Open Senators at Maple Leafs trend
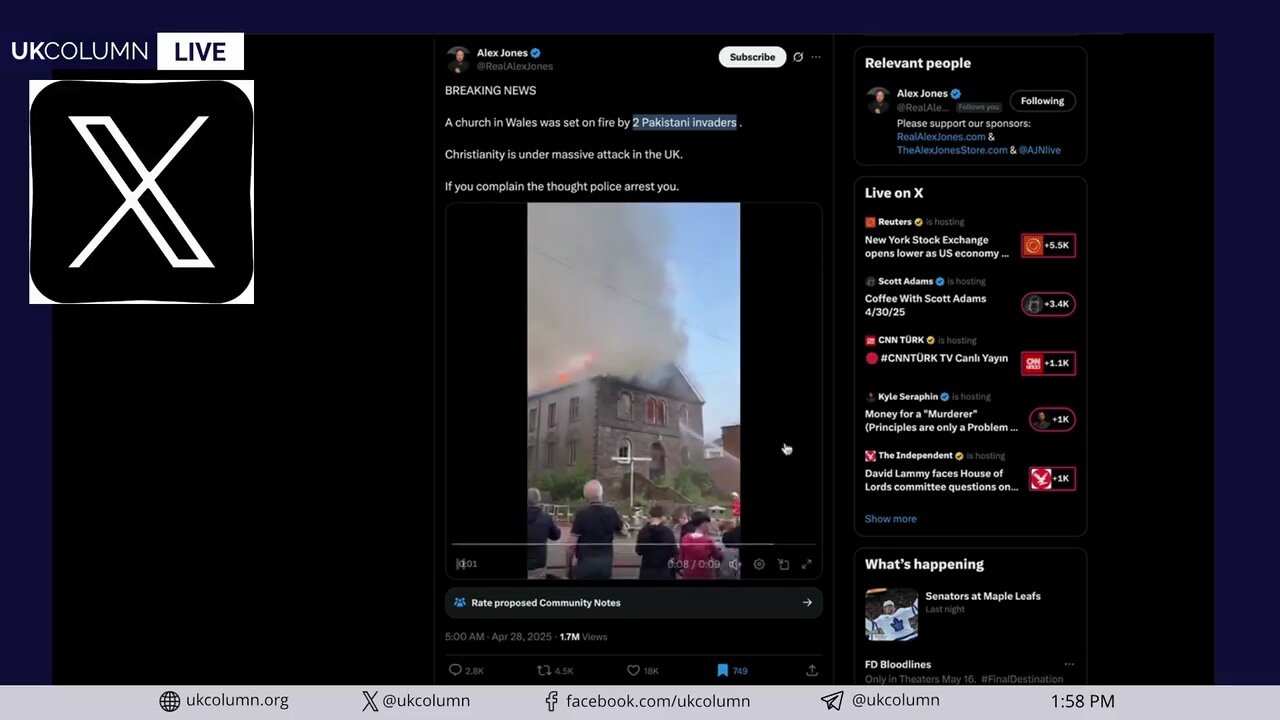Viewport: 1280px width, 720px height. click(983, 596)
